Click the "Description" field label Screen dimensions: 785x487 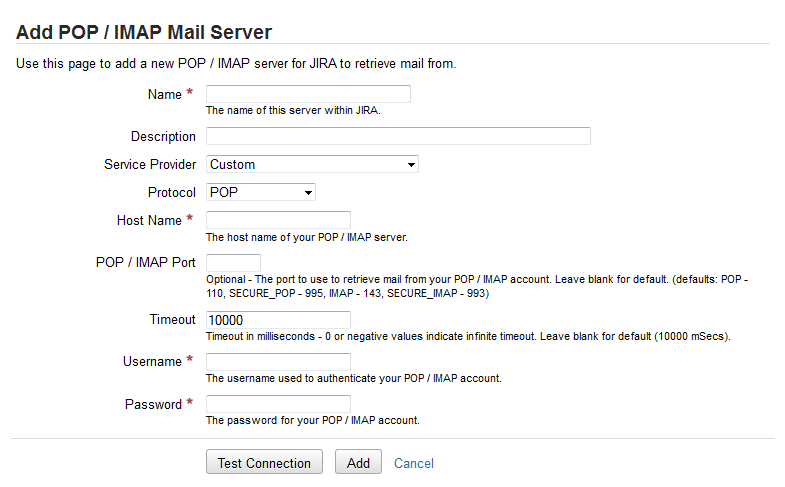pos(163,136)
